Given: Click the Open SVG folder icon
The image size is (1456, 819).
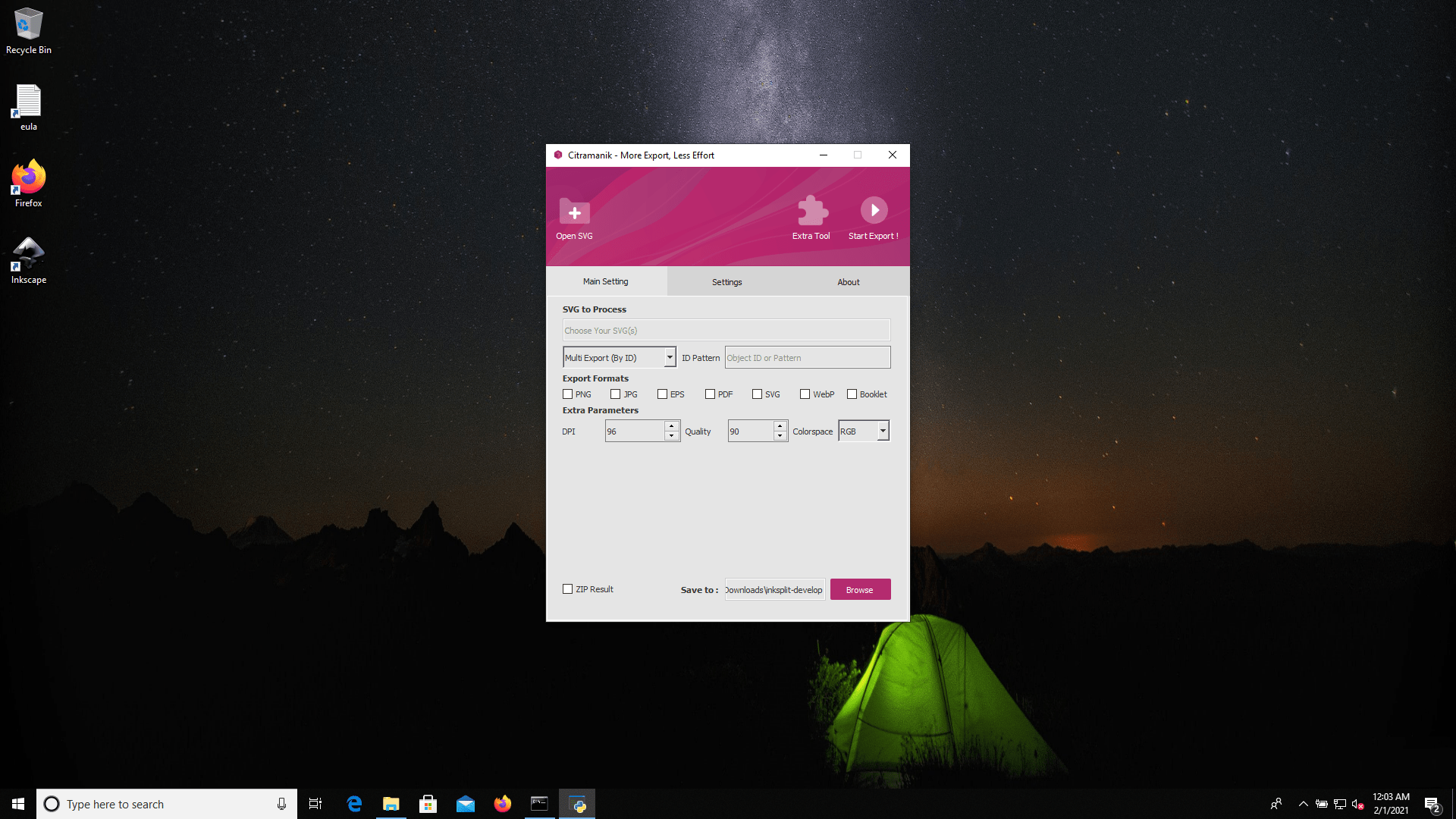Looking at the screenshot, I should click(x=574, y=212).
